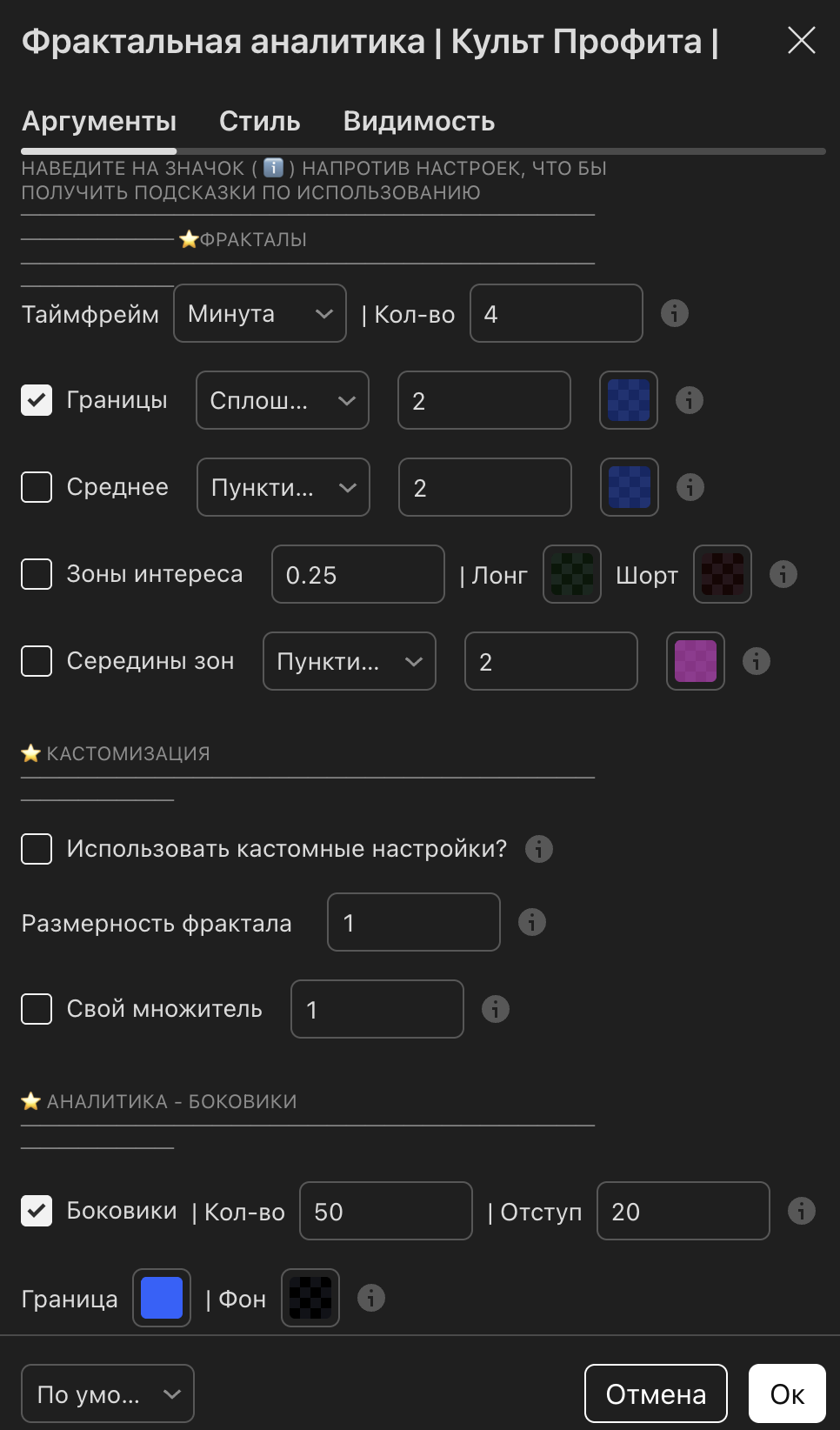
Task: Click info icon in Боковики row
Action: click(x=801, y=1211)
